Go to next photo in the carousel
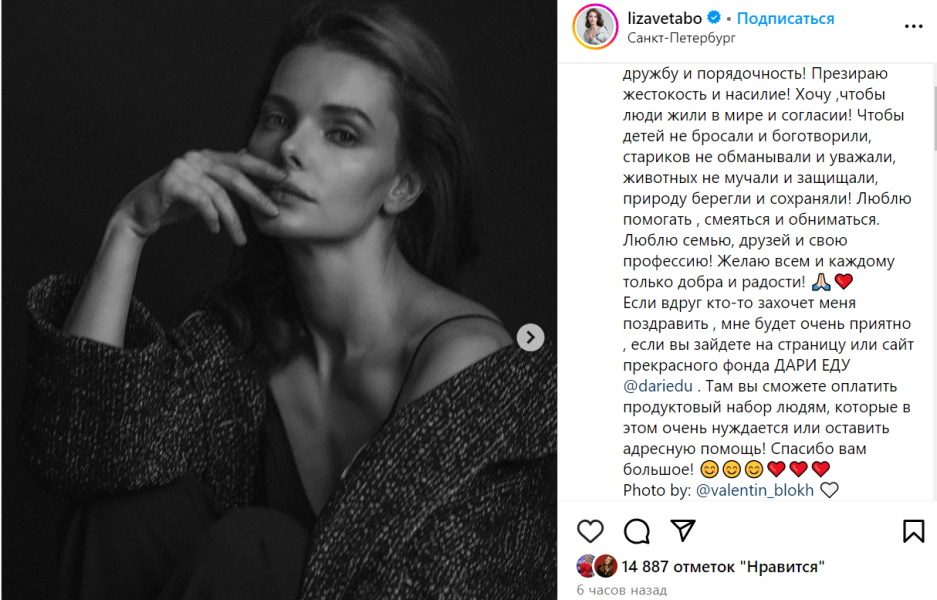The image size is (937, 600). coord(530,337)
